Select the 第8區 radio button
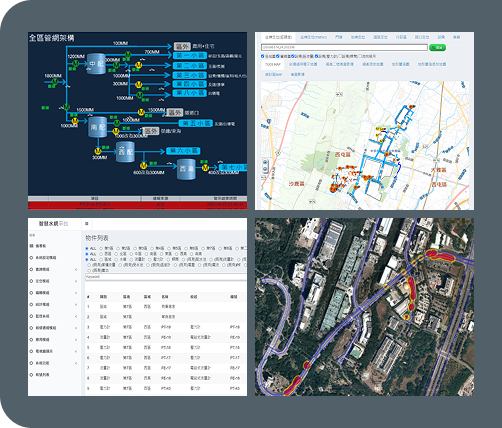Image resolution: width=502 pixels, height=428 pixels. pyautogui.click(x=220, y=248)
